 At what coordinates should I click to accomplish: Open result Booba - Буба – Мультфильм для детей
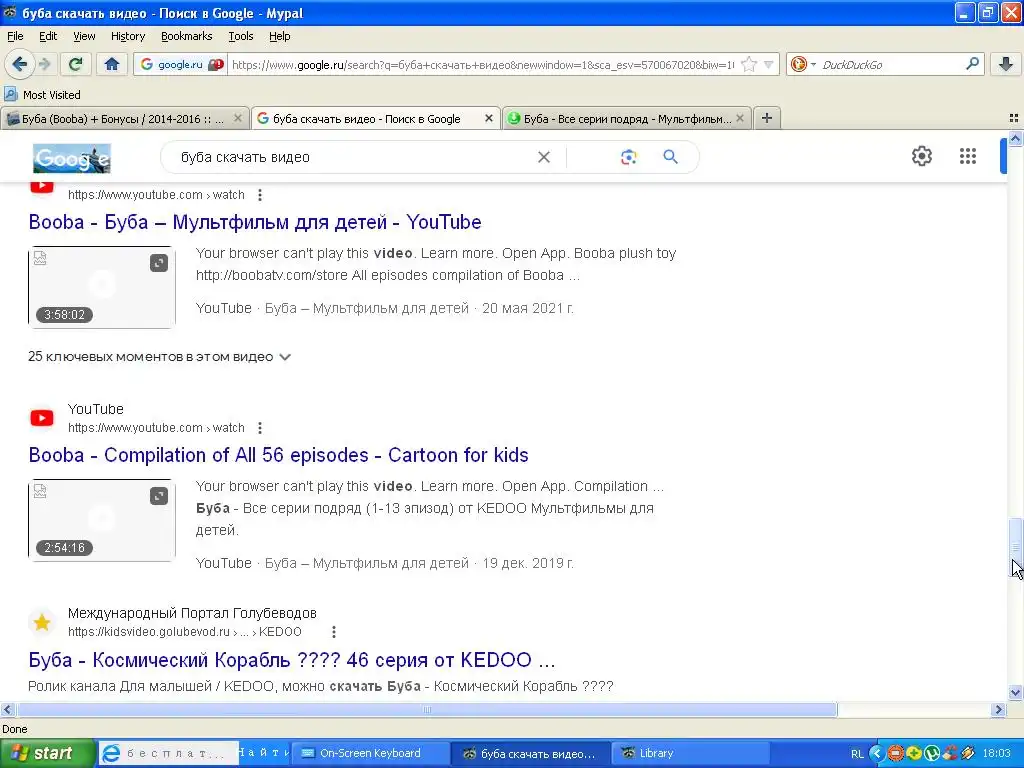pyautogui.click(x=255, y=222)
